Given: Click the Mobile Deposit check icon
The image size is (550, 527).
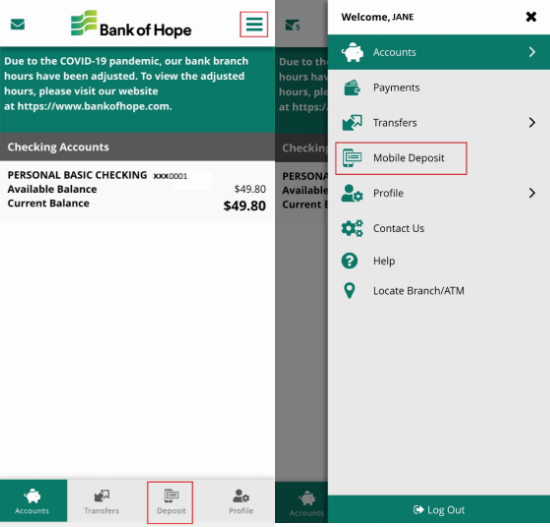Looking at the screenshot, I should coord(352,158).
